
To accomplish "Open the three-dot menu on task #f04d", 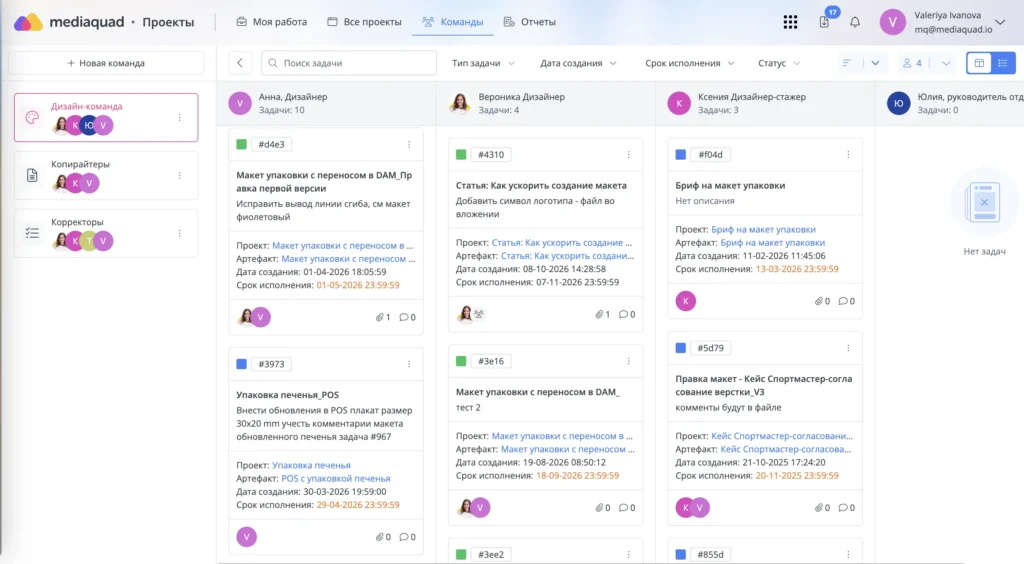I will (x=848, y=155).
